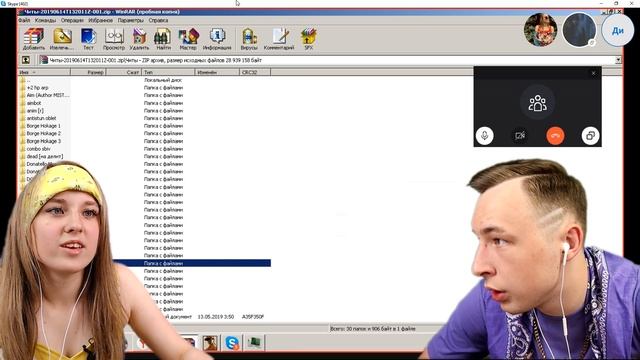Sort by the Размер column header

pos(89,72)
